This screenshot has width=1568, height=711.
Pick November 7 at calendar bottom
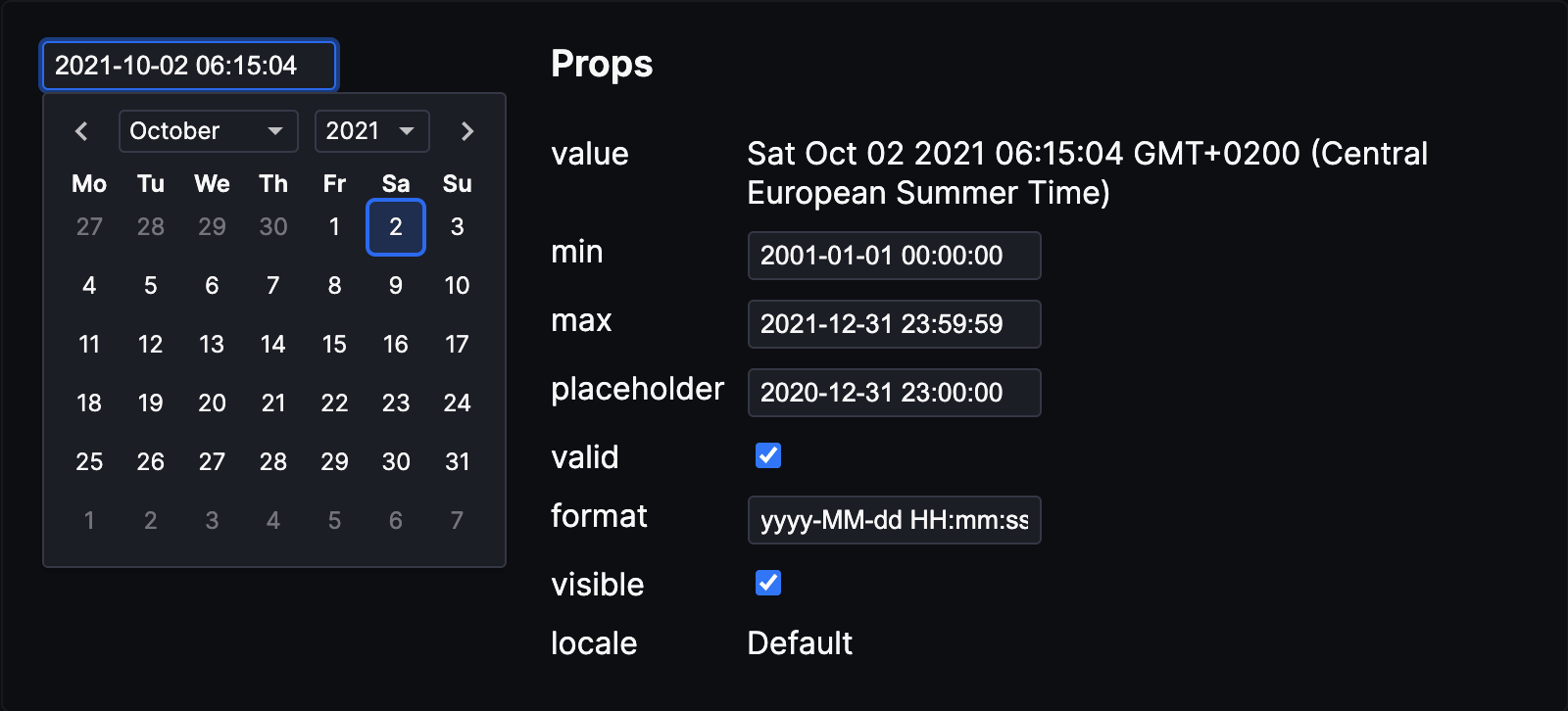[457, 521]
